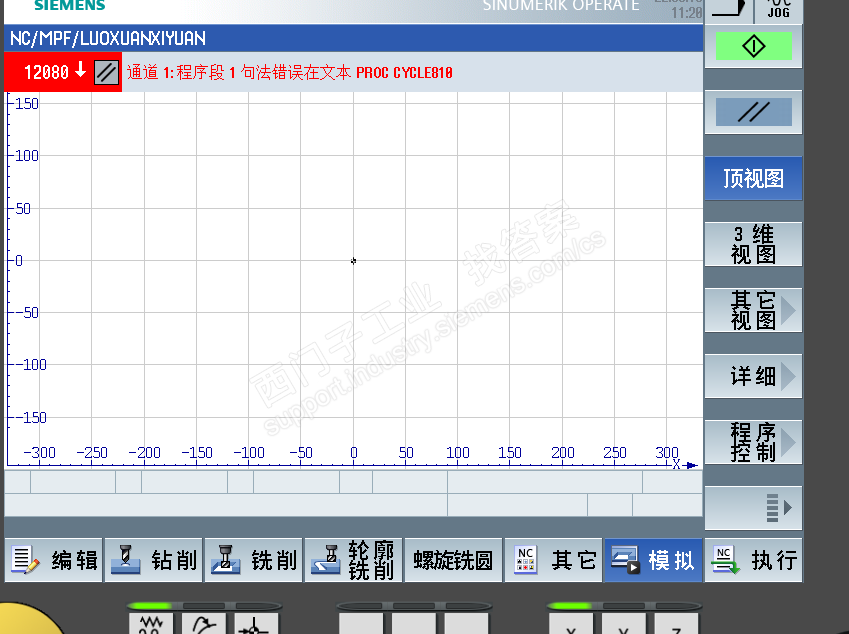This screenshot has width=849, height=634.
Task: Click the drill bit icon on 钻削
Action: coord(125,560)
